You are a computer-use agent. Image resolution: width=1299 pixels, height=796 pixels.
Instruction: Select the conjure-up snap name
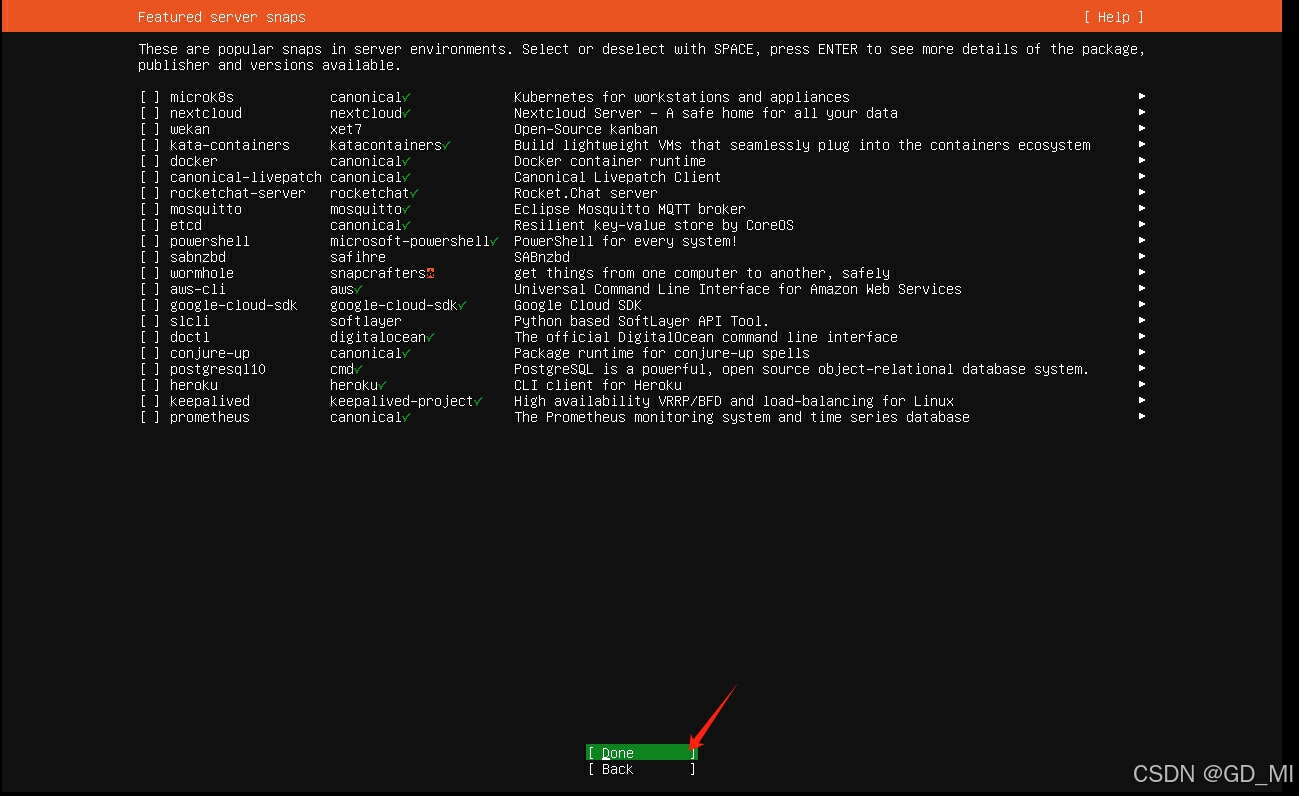[x=209, y=353]
